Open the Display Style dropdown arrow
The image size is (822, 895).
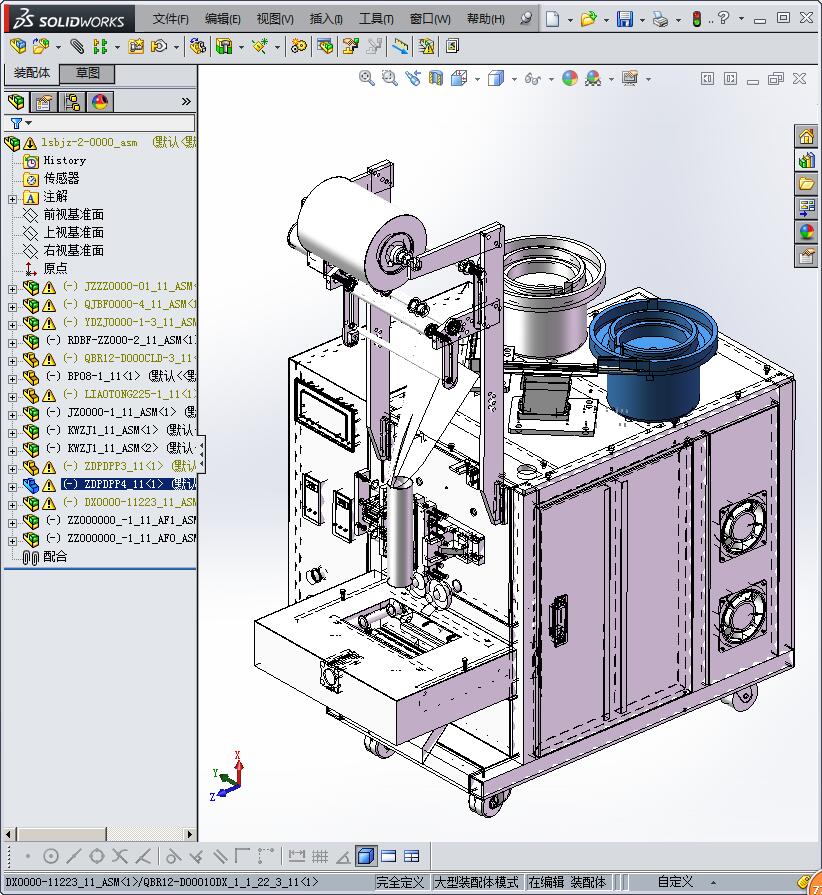pos(514,79)
